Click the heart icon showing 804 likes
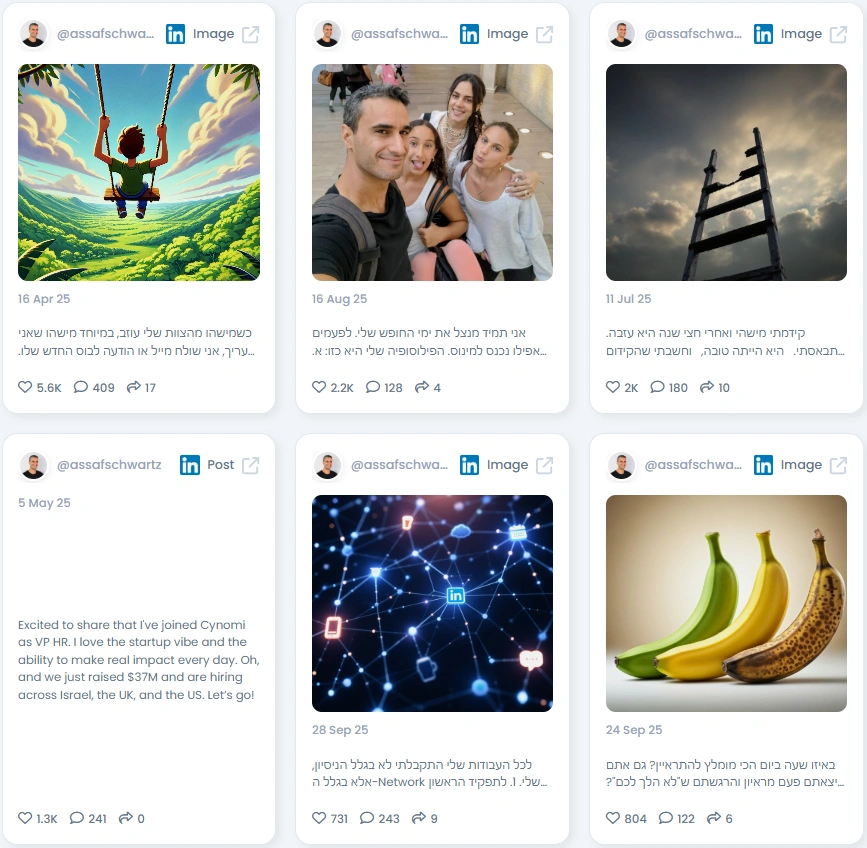The height and width of the screenshot is (848, 867). [613, 818]
